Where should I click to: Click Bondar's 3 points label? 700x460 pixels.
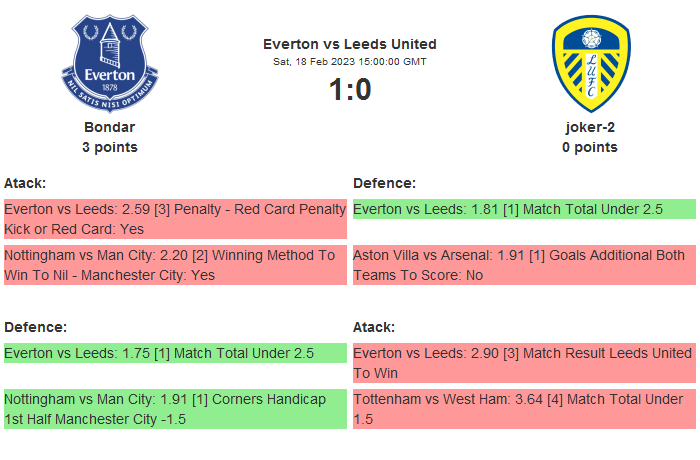110,147
